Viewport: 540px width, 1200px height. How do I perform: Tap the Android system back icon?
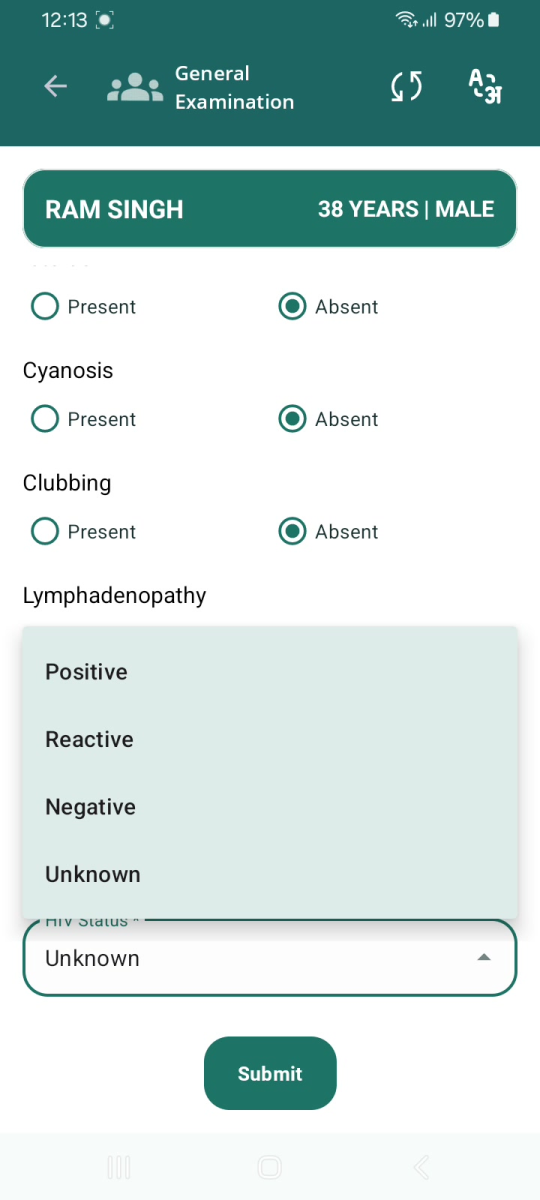[421, 1166]
